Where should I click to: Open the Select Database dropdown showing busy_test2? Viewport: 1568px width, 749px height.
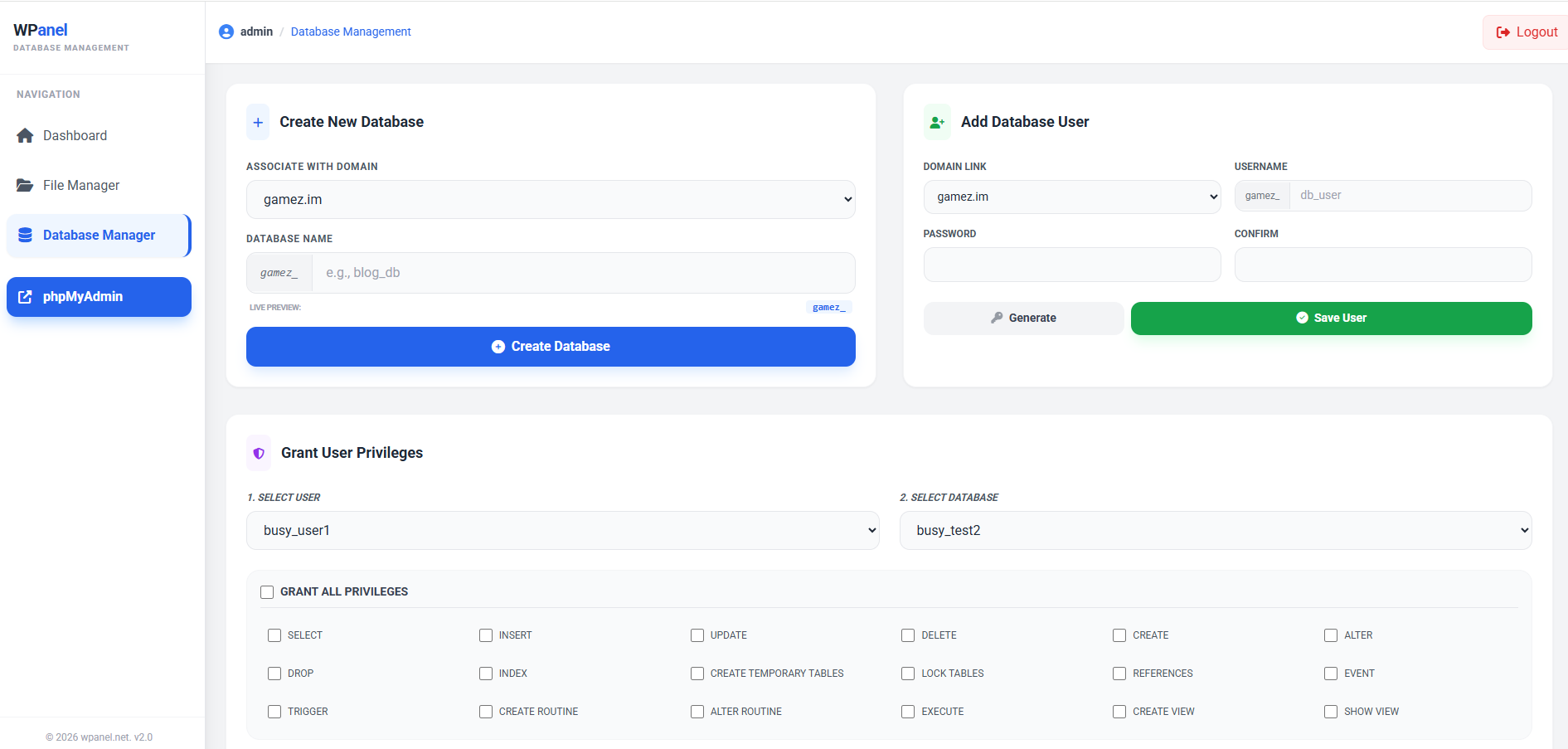(x=1216, y=530)
